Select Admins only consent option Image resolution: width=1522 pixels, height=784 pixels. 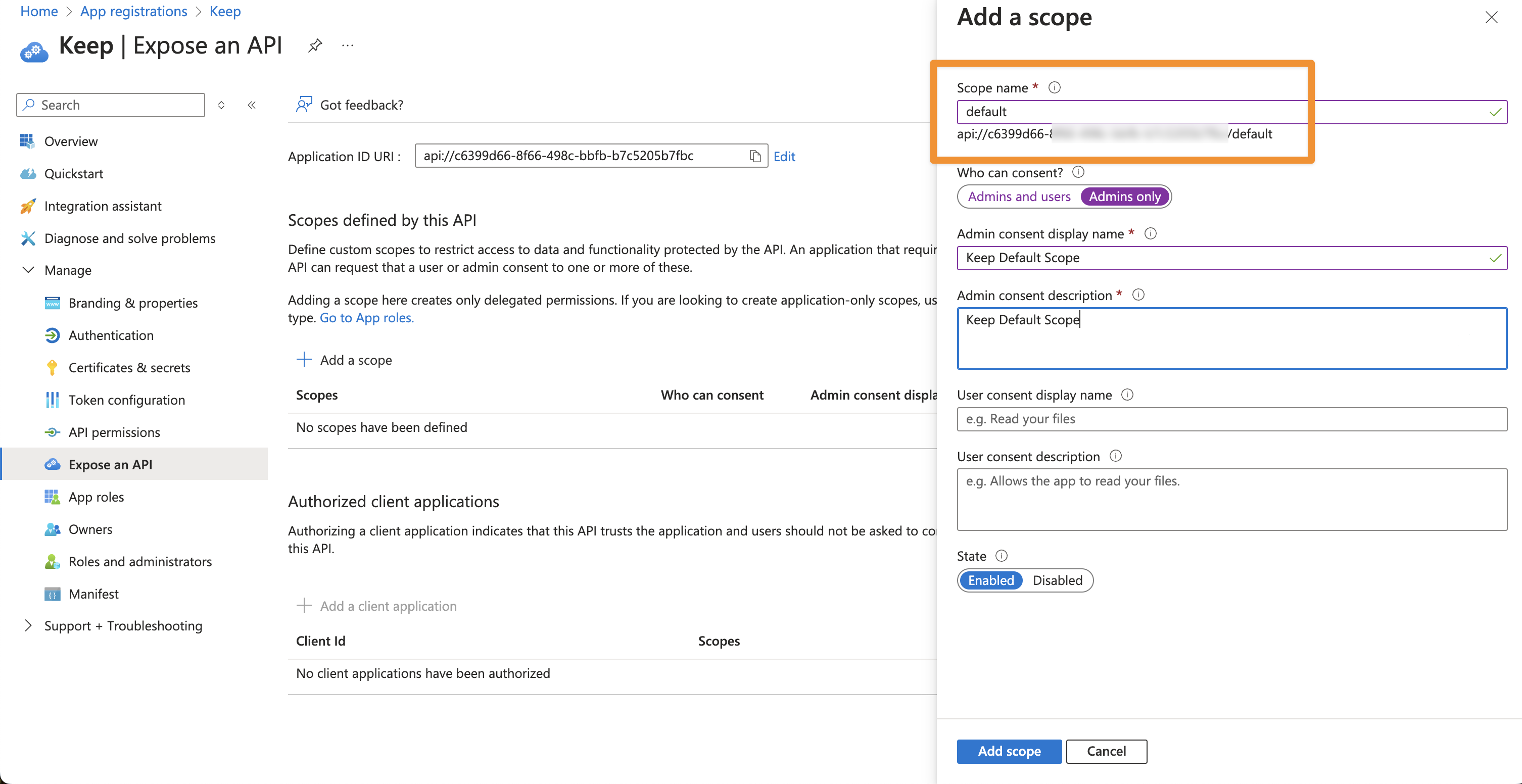[1124, 196]
